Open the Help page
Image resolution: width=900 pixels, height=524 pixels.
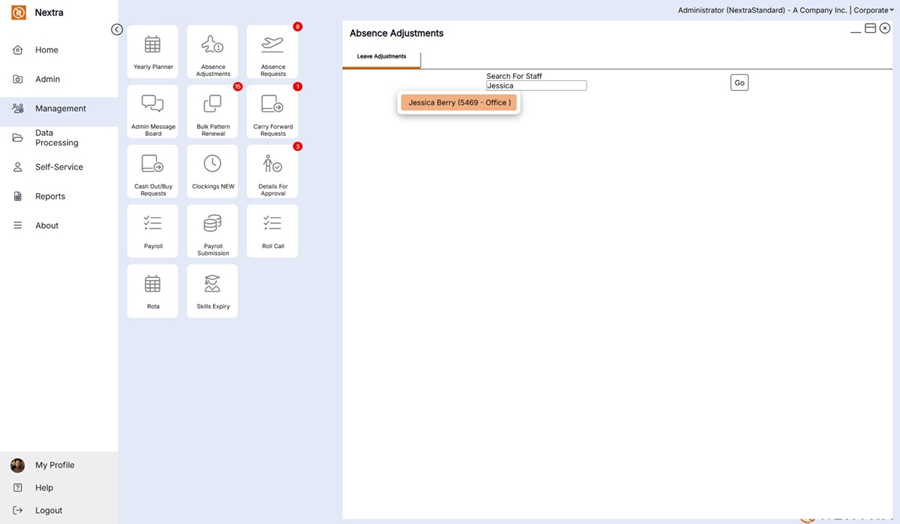coord(44,488)
